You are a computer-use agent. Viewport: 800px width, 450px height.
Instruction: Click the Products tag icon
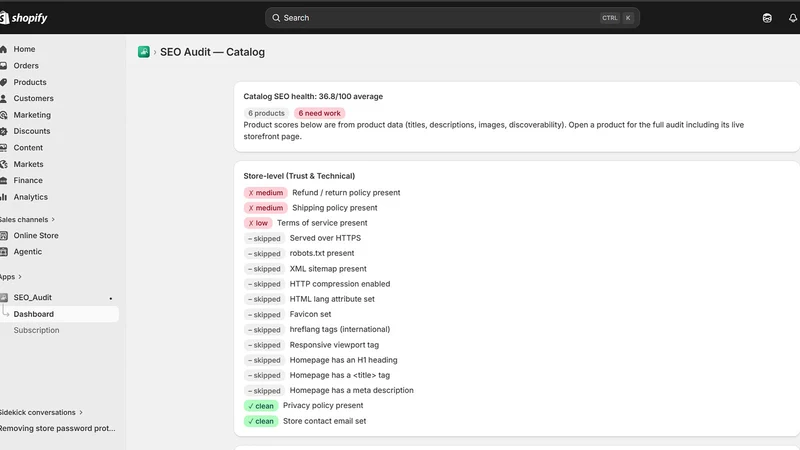(x=4, y=82)
